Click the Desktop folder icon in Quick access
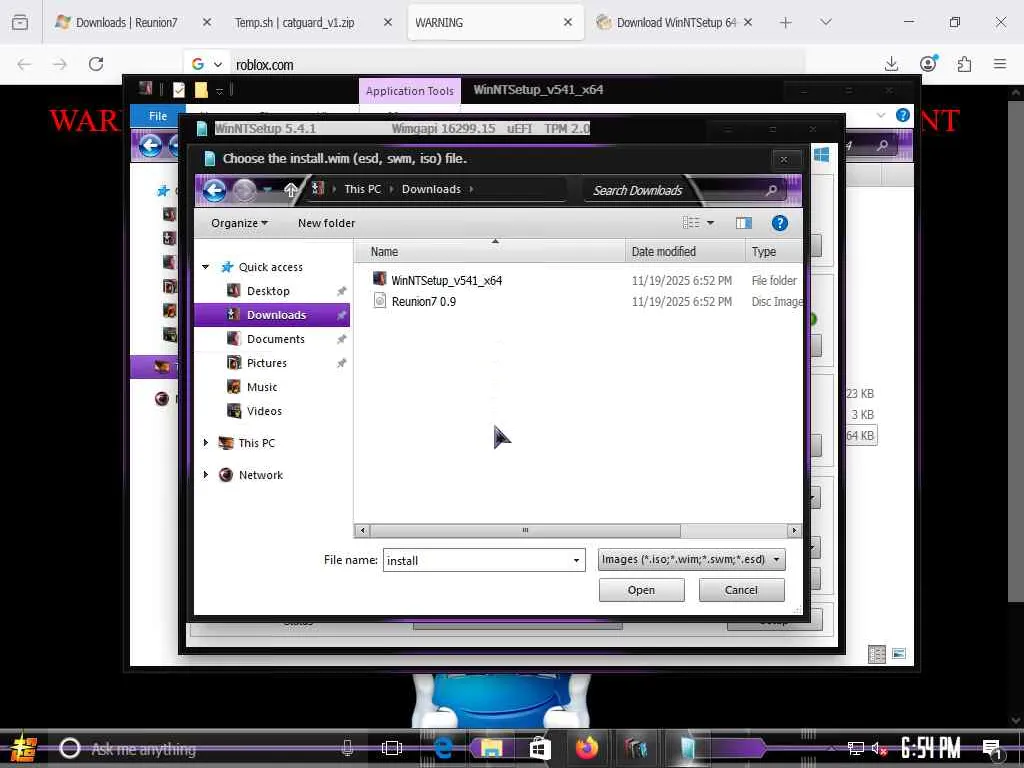Image resolution: width=1024 pixels, height=768 pixels. click(234, 291)
